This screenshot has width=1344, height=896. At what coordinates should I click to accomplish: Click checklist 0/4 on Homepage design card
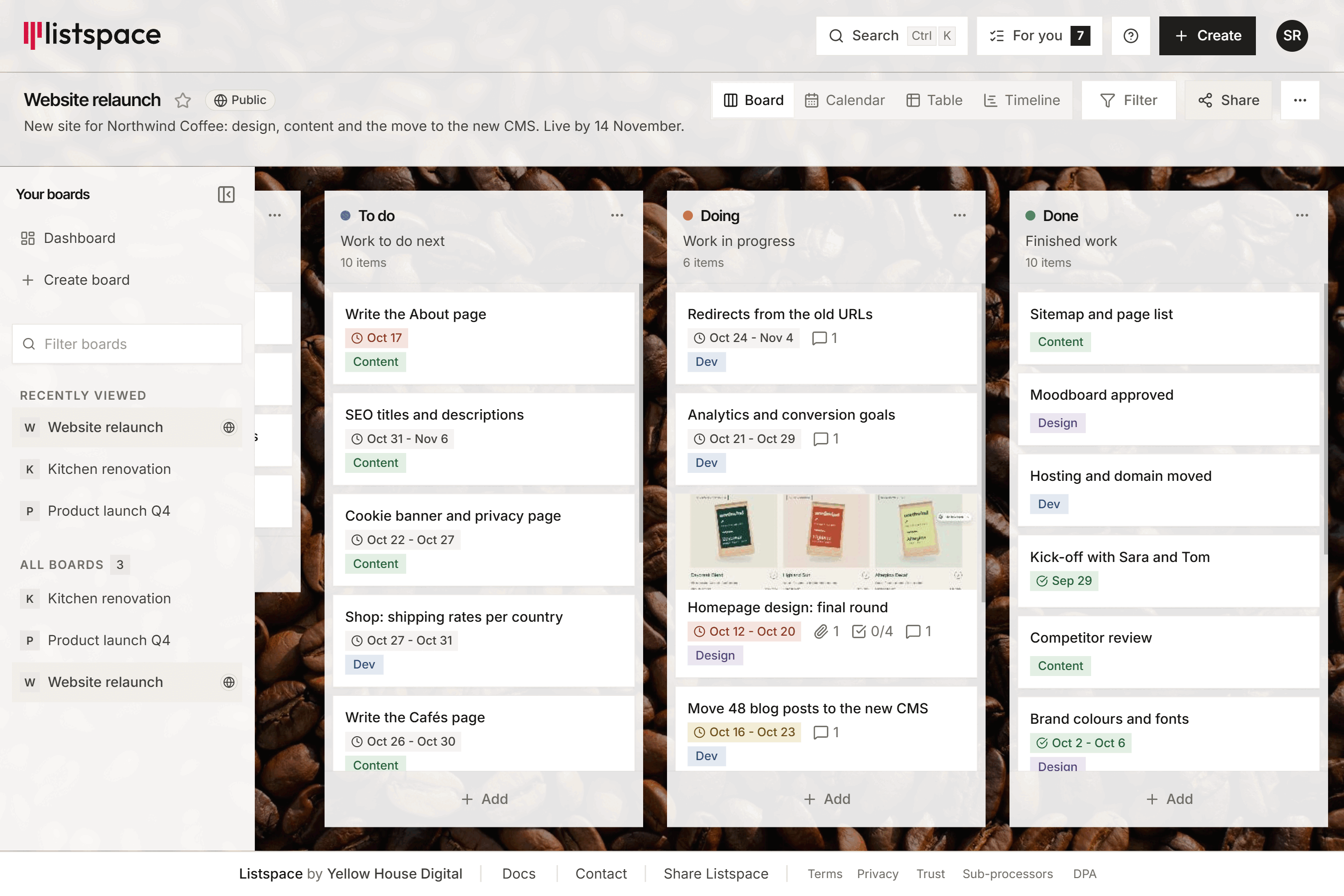tap(872, 631)
